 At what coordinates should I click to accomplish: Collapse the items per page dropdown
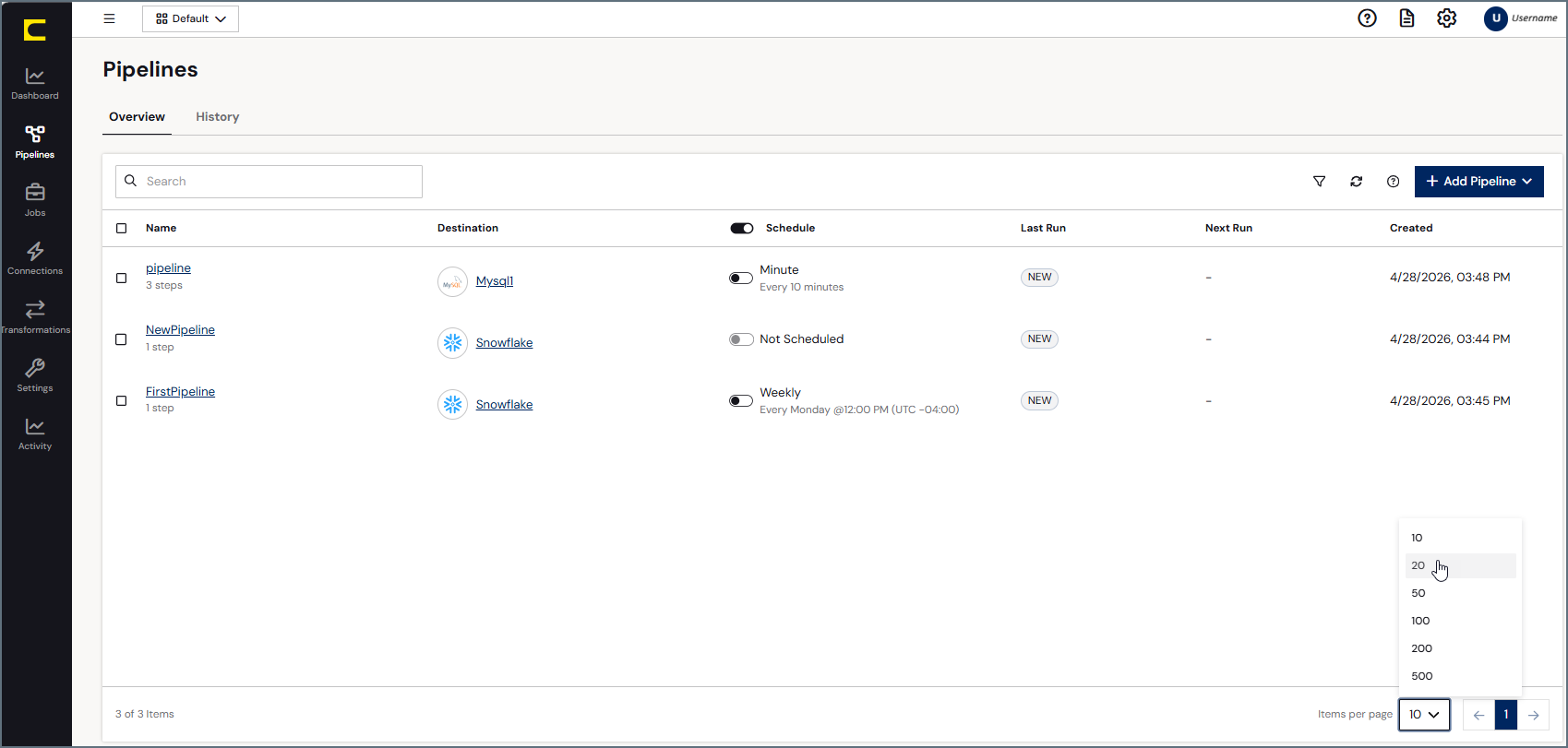click(1424, 715)
